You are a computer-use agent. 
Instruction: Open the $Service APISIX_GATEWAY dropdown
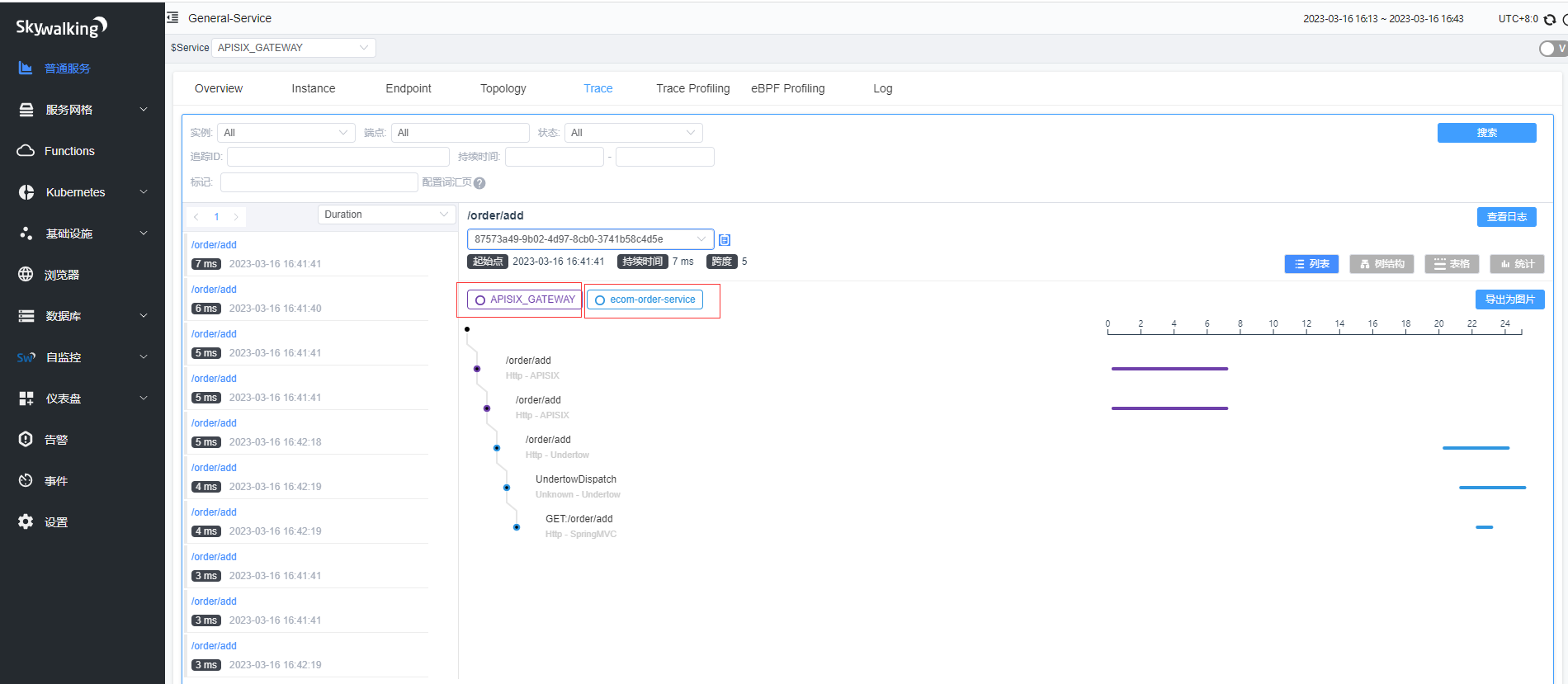click(293, 48)
